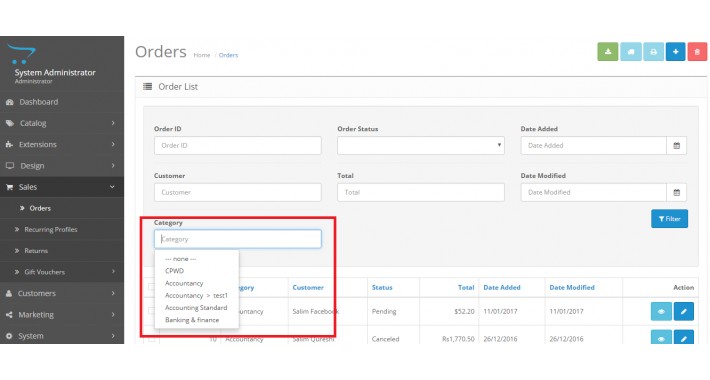Click the red trash delete button
The height and width of the screenshot is (380, 710).
tap(697, 52)
